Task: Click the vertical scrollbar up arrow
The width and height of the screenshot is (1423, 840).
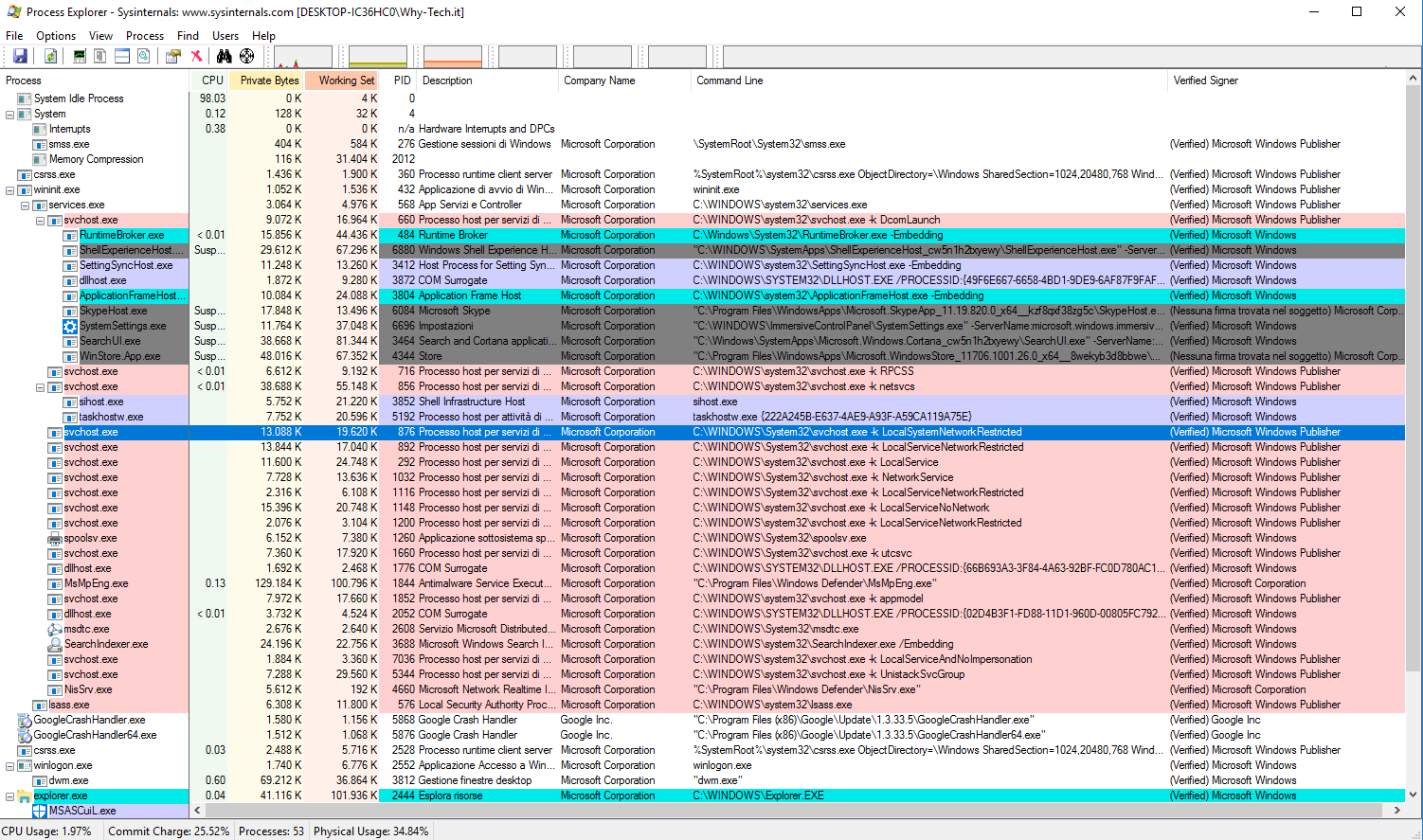Action: click(x=1414, y=79)
